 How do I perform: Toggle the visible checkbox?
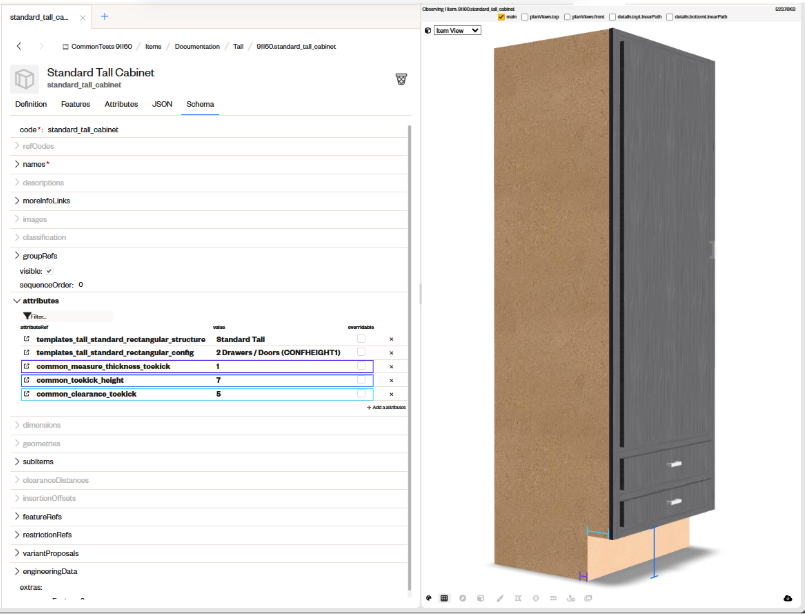(x=49, y=271)
